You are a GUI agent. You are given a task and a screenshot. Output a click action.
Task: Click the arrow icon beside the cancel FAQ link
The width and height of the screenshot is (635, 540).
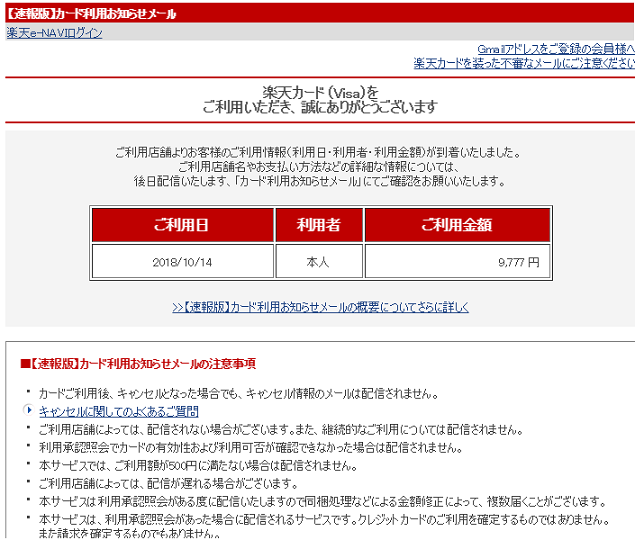tap(28, 410)
